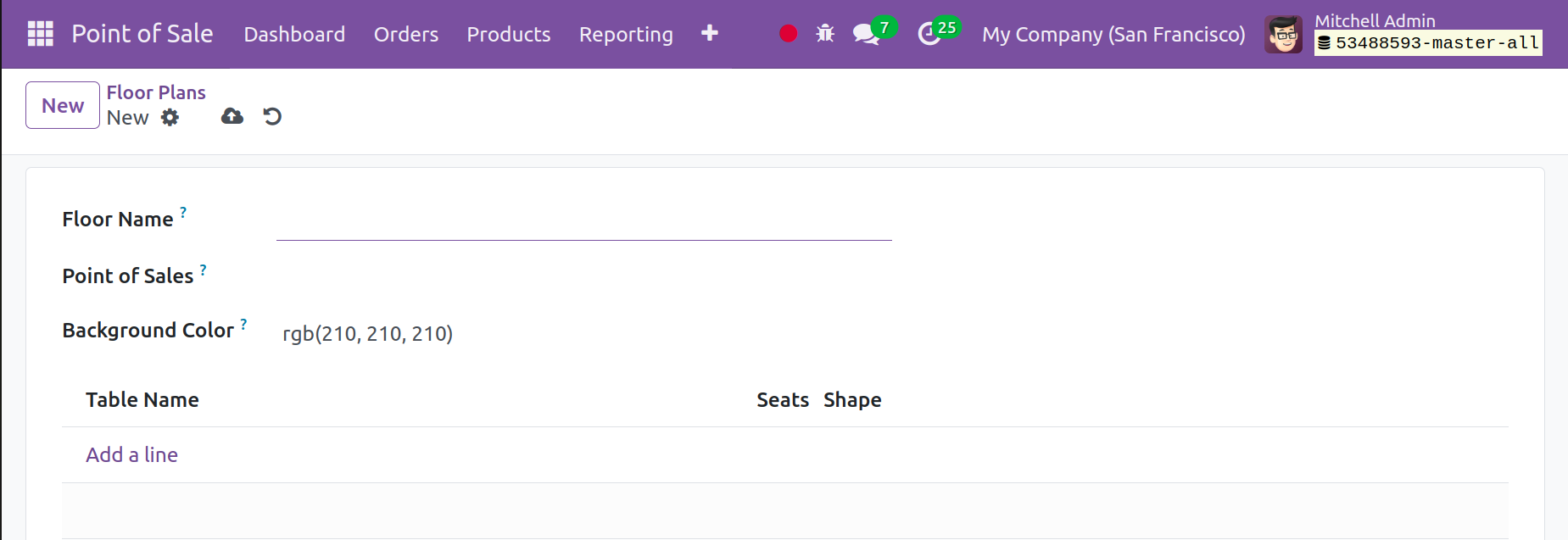Click the red recording indicator icon
This screenshot has width=1568, height=540.
[x=788, y=34]
